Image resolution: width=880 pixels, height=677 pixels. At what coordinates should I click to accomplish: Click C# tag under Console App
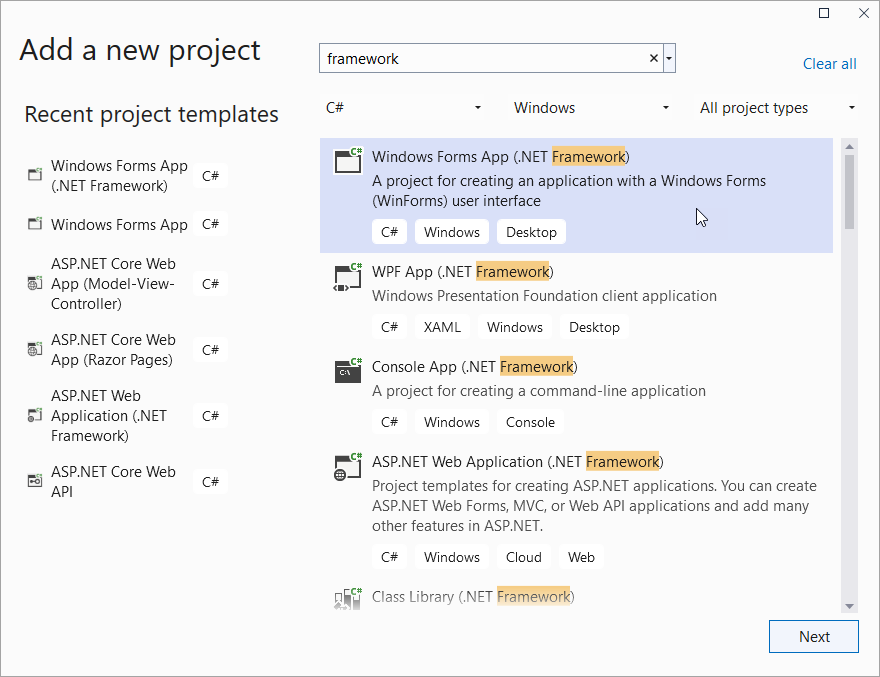pos(389,422)
